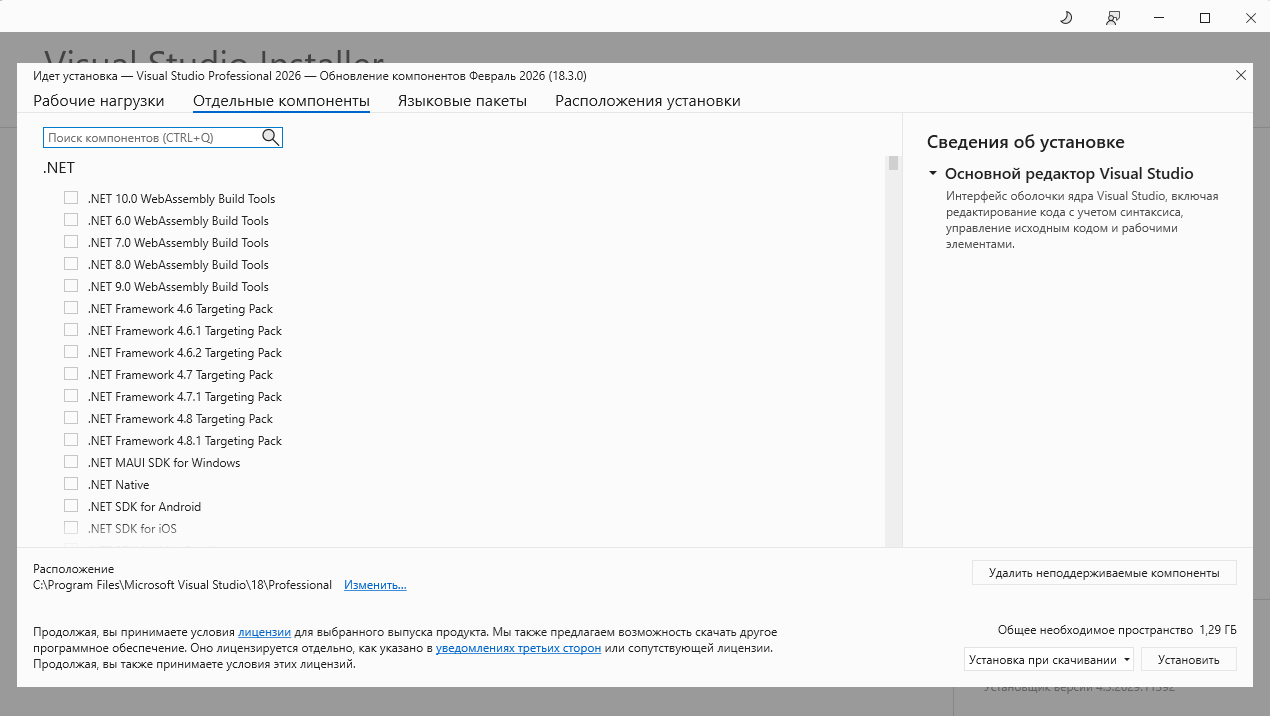Toggle dark theme moon icon

pos(1066,17)
